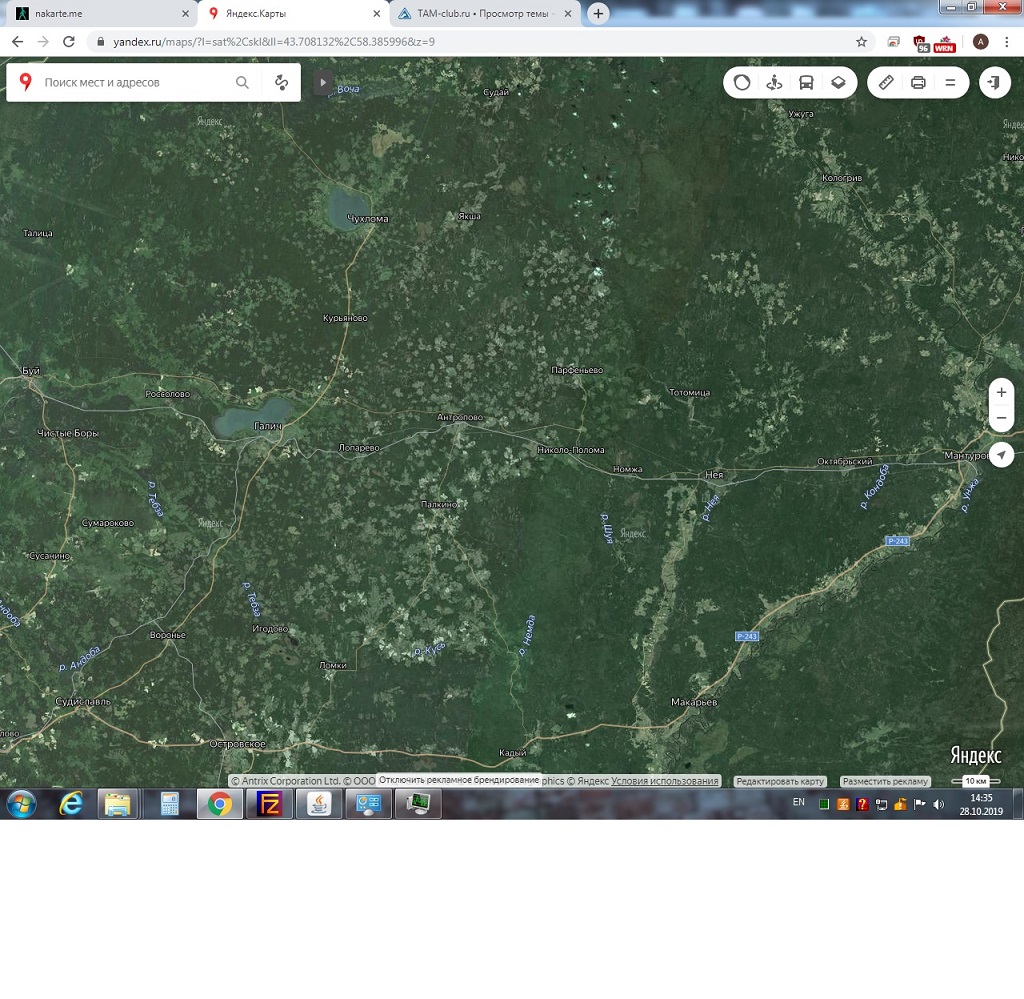
Task: Click the Условия использования link
Action: pyautogui.click(x=665, y=781)
